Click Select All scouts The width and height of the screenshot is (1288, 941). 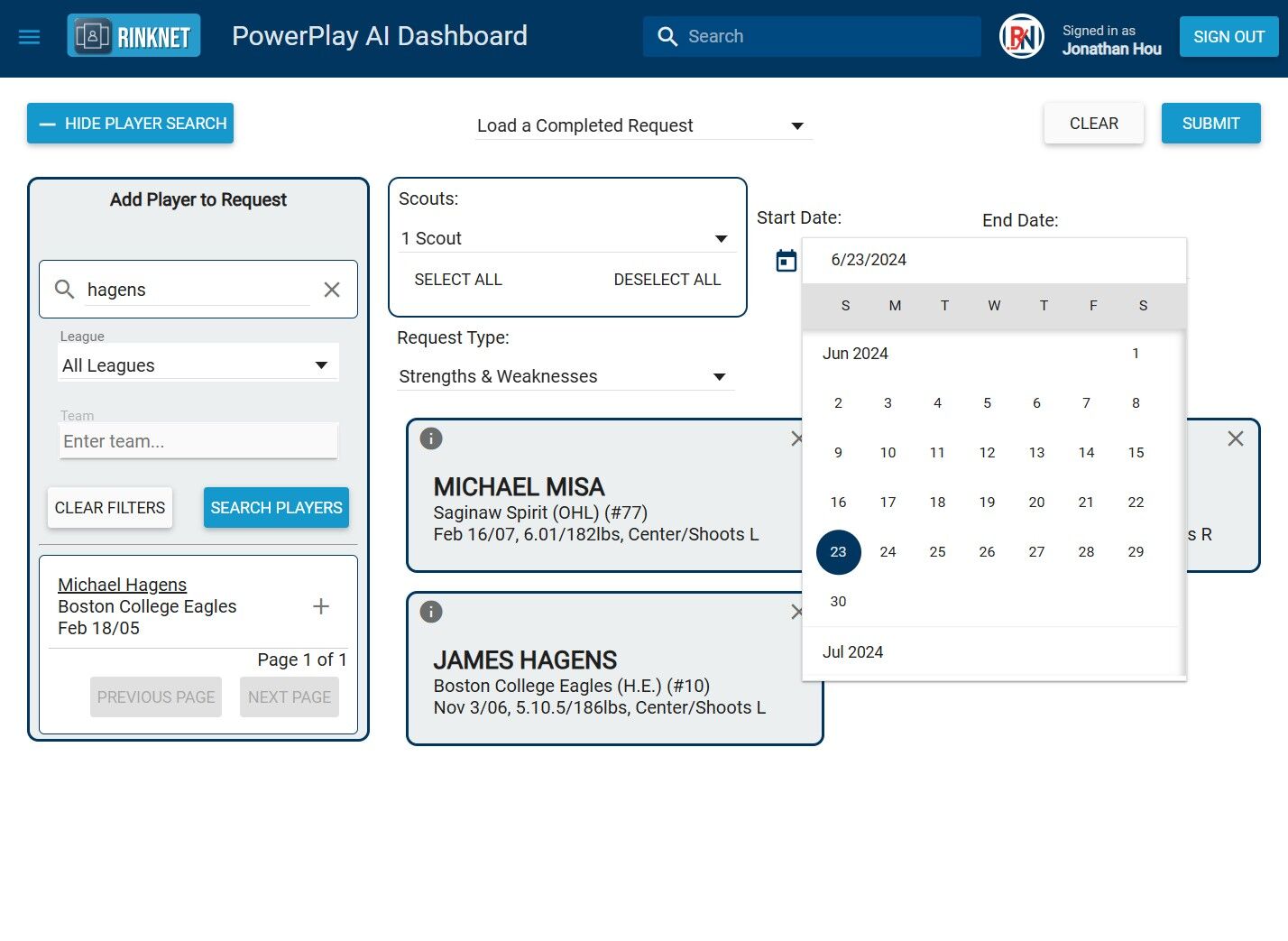458,280
